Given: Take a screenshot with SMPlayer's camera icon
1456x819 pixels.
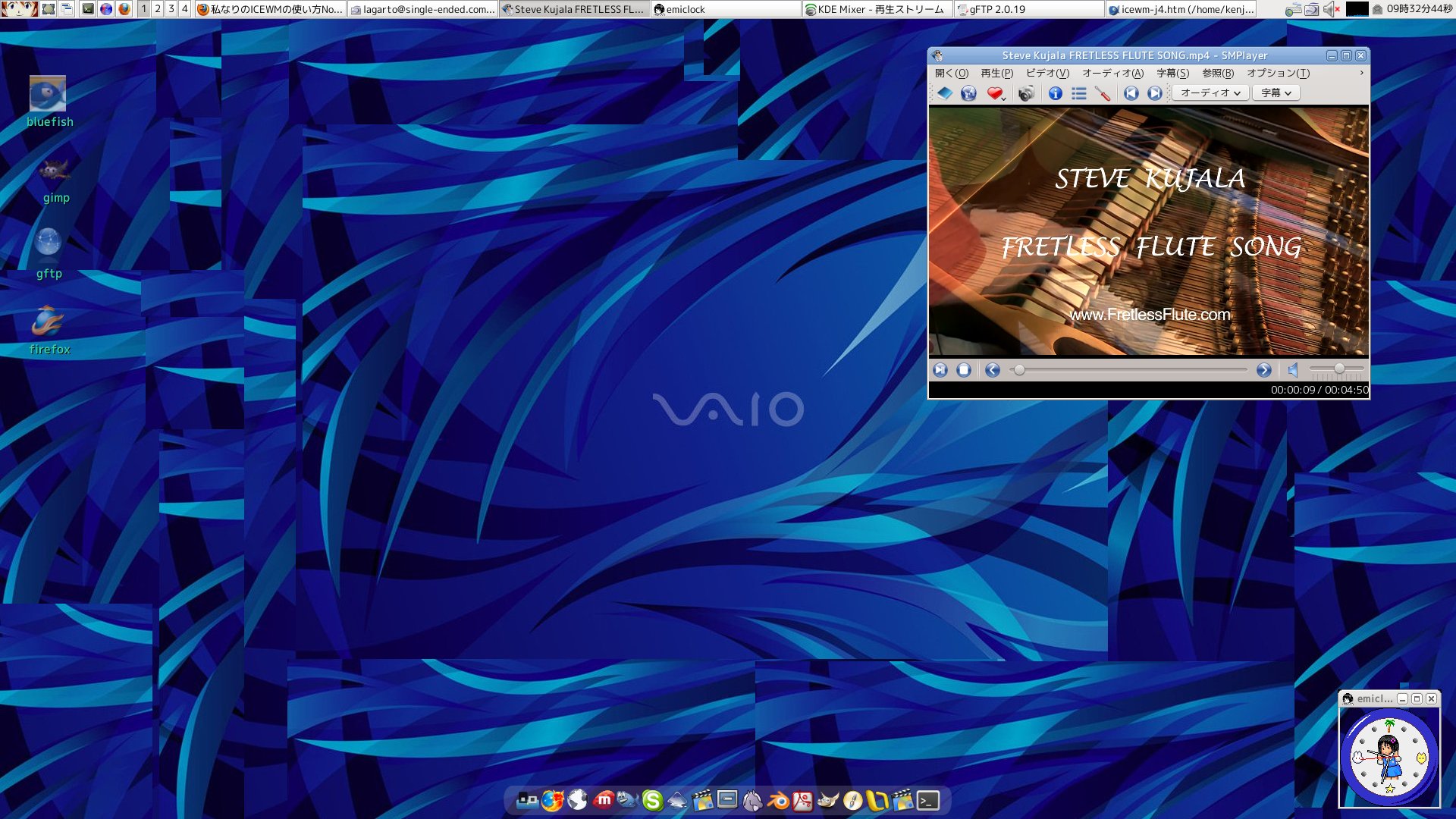Looking at the screenshot, I should click(x=1028, y=93).
